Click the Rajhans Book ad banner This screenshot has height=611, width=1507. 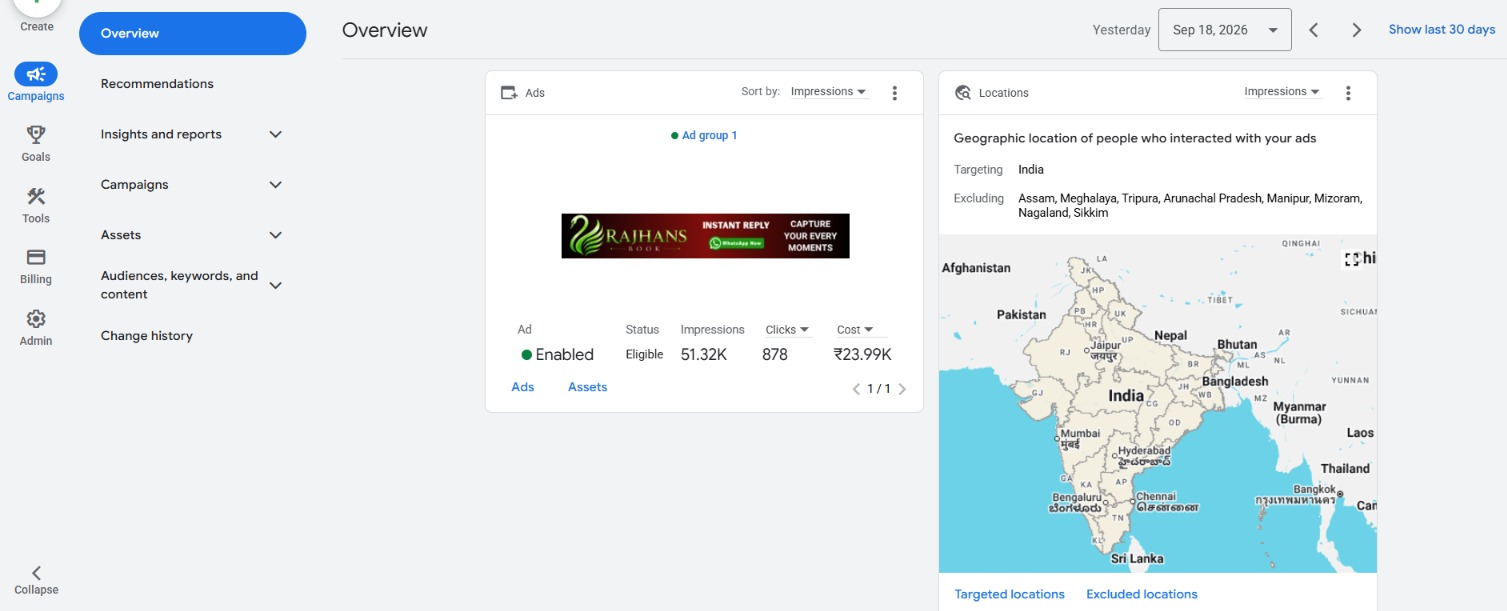(x=705, y=236)
